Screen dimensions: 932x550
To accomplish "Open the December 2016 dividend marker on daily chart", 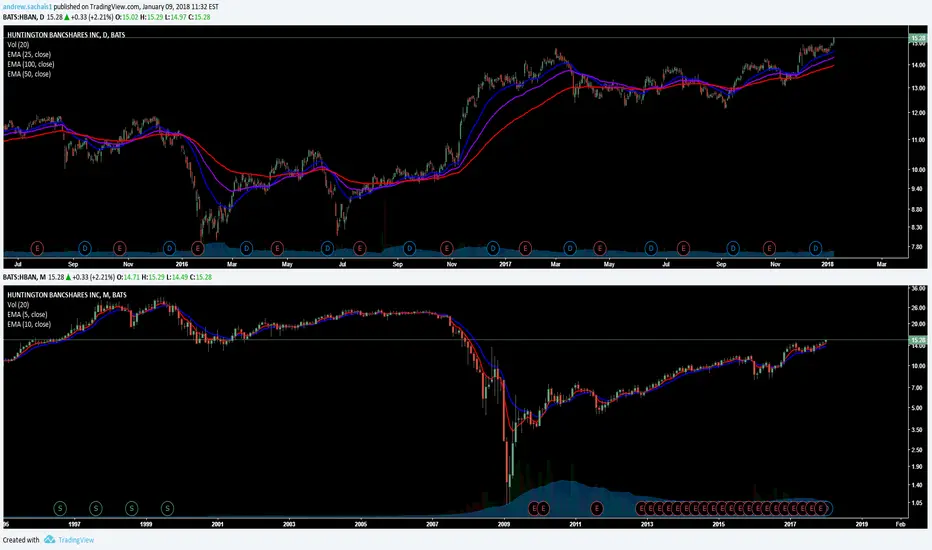I will click(493, 248).
